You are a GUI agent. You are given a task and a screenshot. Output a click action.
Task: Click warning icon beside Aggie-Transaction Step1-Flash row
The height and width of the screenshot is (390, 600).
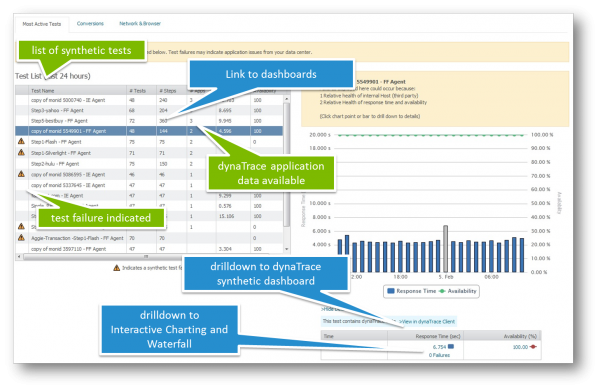21,238
